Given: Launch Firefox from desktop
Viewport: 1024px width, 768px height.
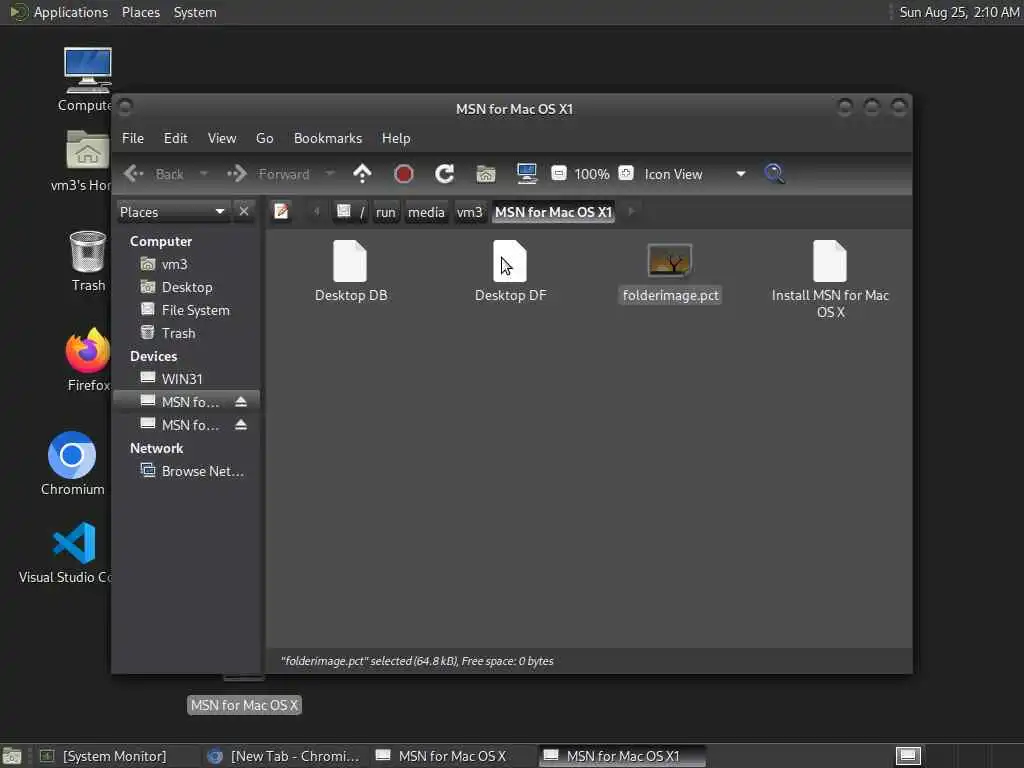Looking at the screenshot, I should click(88, 360).
